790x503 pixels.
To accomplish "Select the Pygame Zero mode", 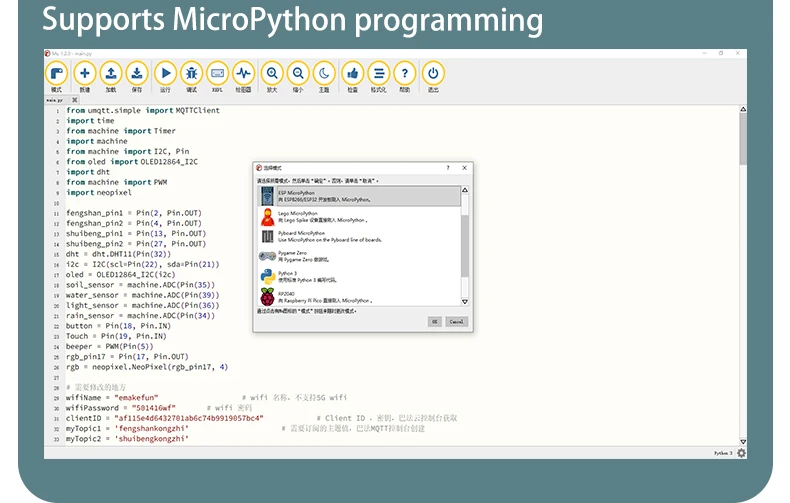I will (359, 256).
